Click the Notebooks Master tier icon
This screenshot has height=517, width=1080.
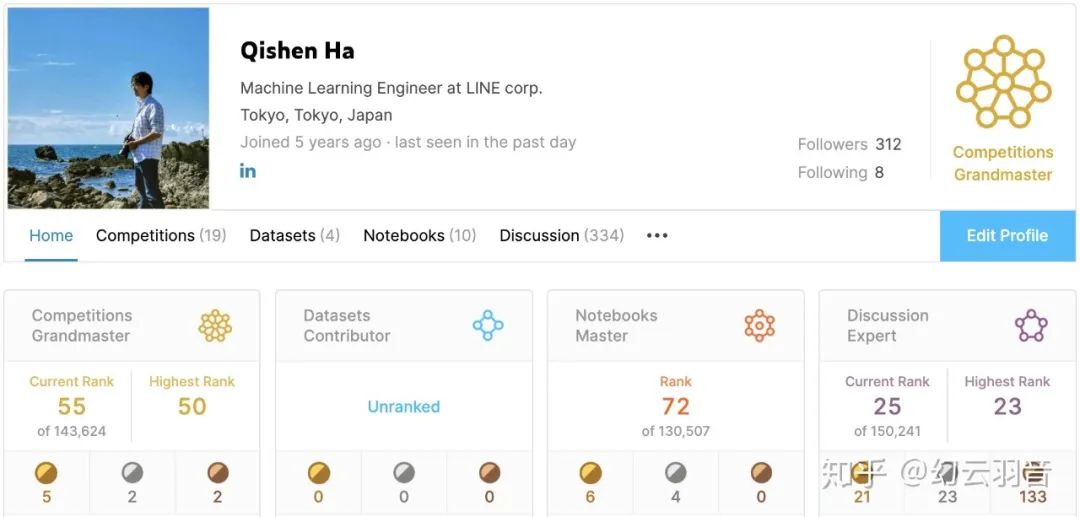point(759,325)
